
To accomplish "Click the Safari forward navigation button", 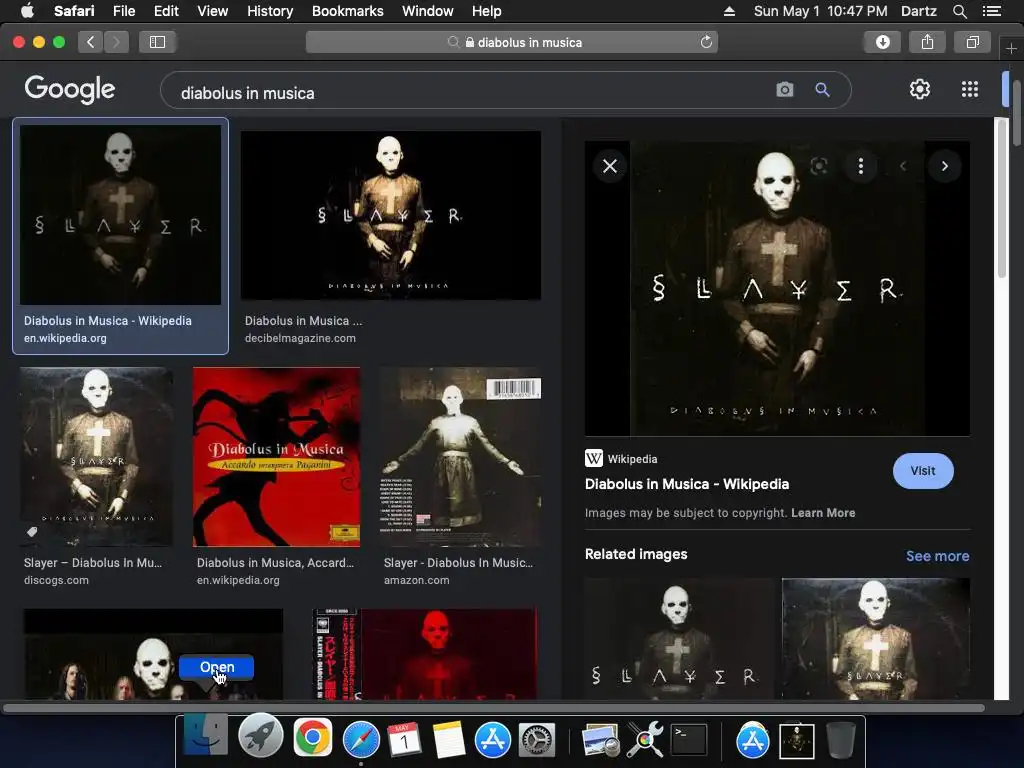I will tap(116, 42).
